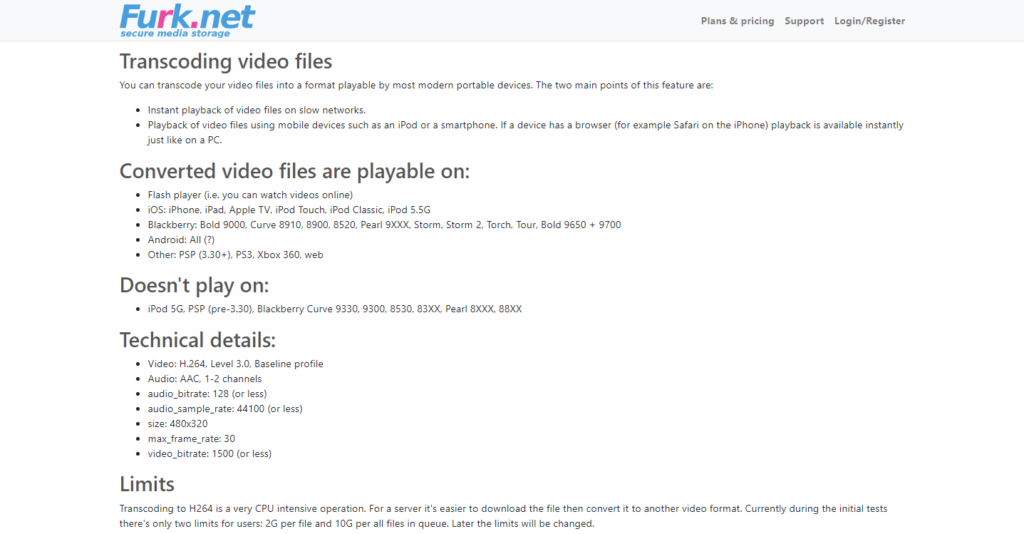This screenshot has width=1024, height=534.
Task: Click "audio_sample_rate: 44100" line
Action: coord(225,409)
